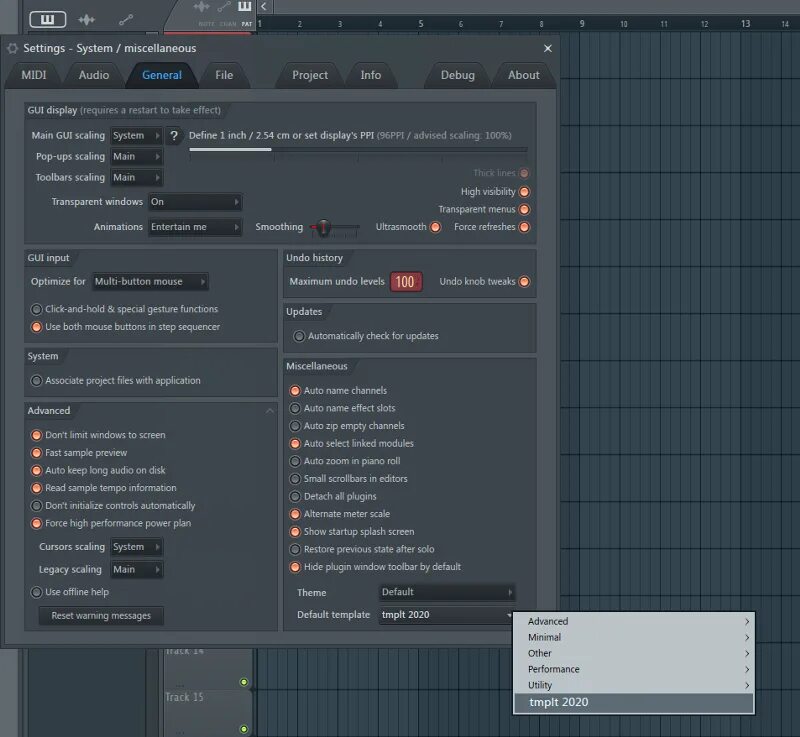Toggle Ultrasmooth option

click(435, 227)
